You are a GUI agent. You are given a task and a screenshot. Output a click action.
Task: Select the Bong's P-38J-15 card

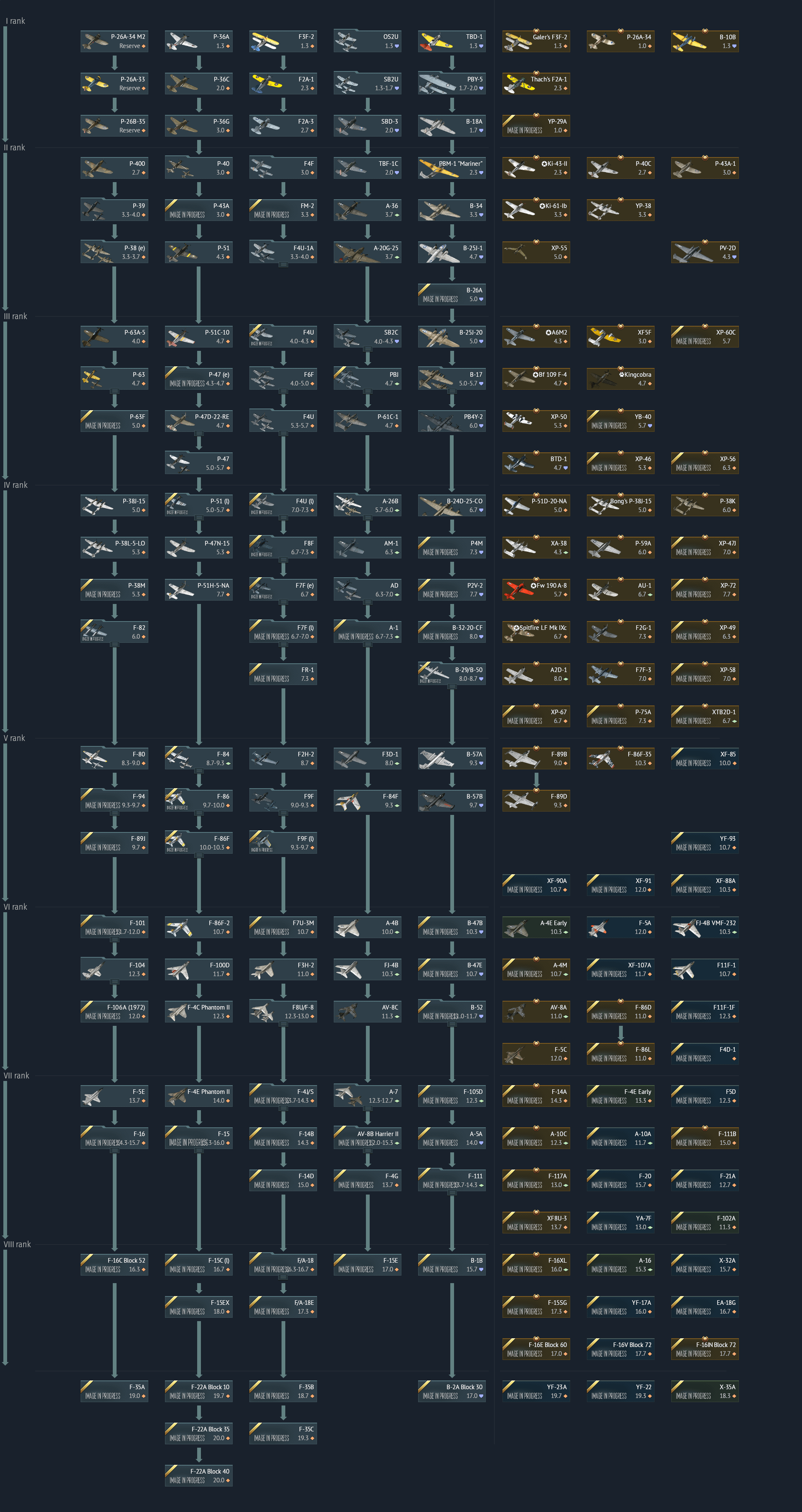tap(621, 505)
